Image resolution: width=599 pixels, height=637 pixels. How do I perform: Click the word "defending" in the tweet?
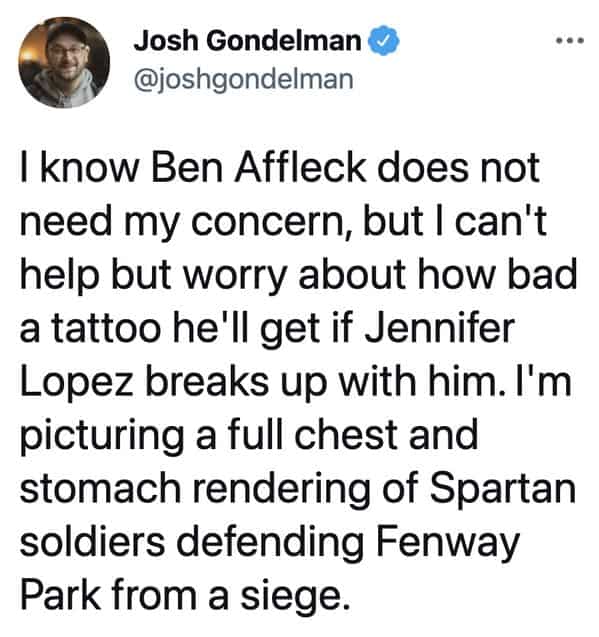[x=270, y=544]
